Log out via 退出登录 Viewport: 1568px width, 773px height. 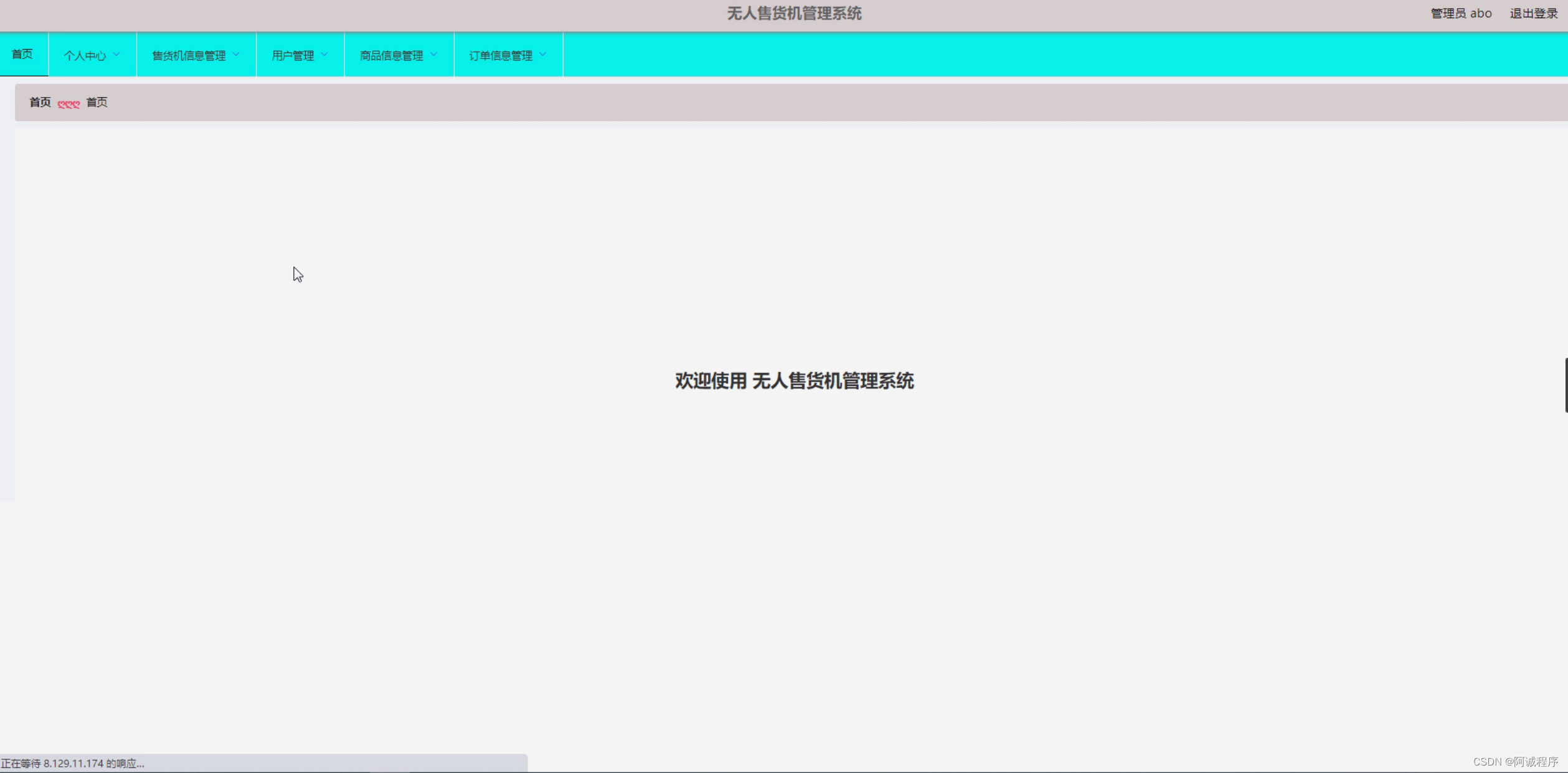point(1533,14)
